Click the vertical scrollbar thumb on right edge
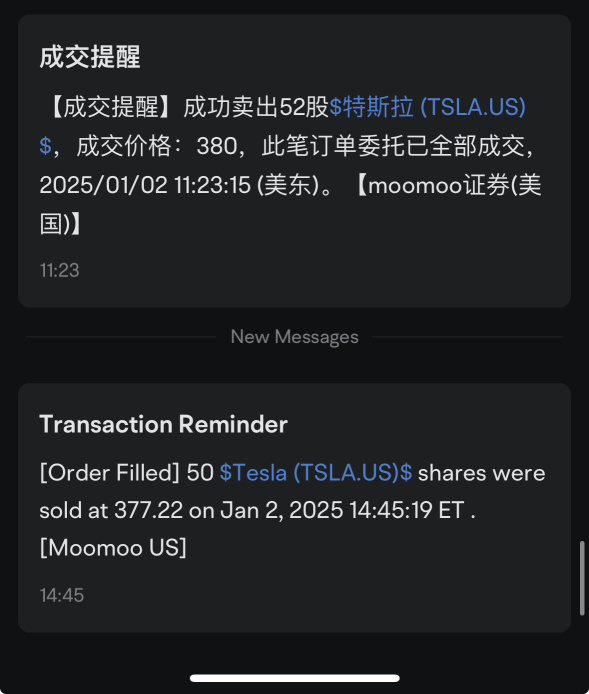The height and width of the screenshot is (694, 589). (582, 578)
